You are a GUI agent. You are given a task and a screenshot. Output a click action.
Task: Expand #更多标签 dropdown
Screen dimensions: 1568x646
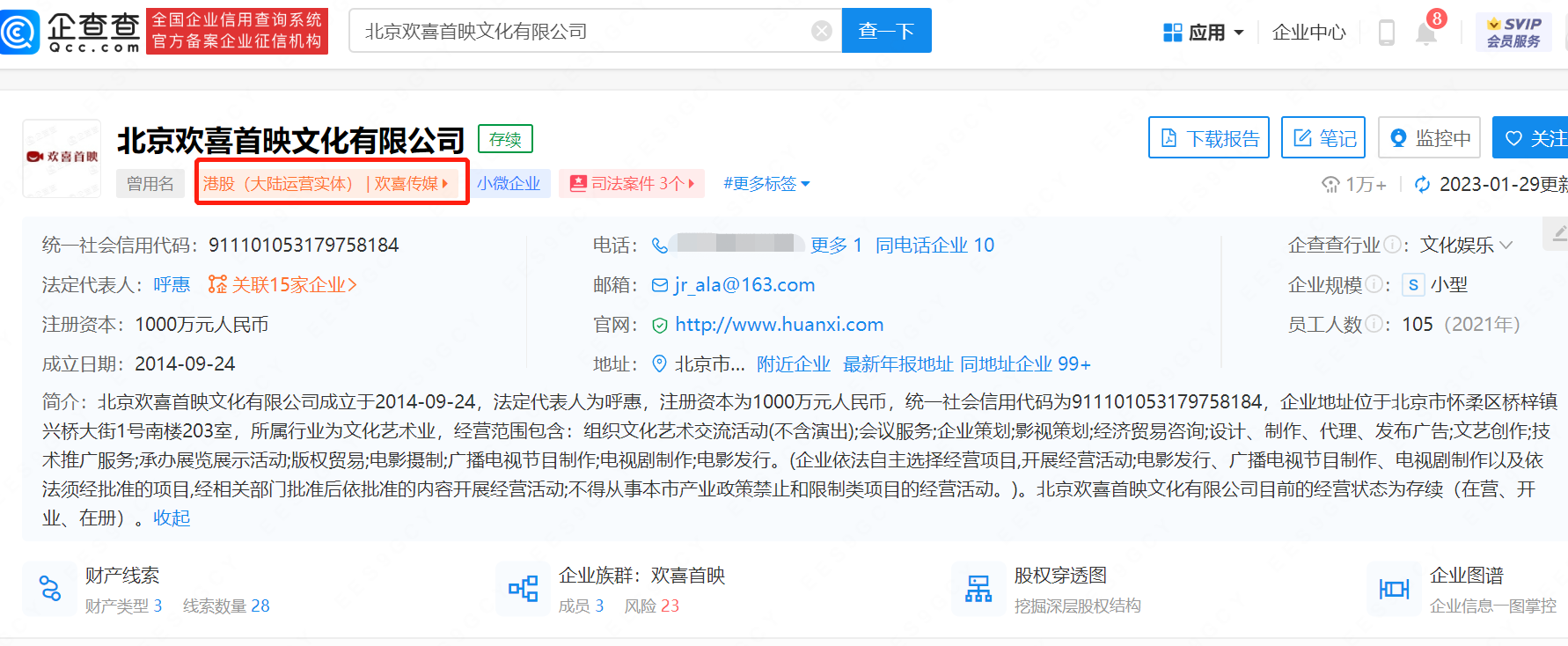pyautogui.click(x=766, y=183)
